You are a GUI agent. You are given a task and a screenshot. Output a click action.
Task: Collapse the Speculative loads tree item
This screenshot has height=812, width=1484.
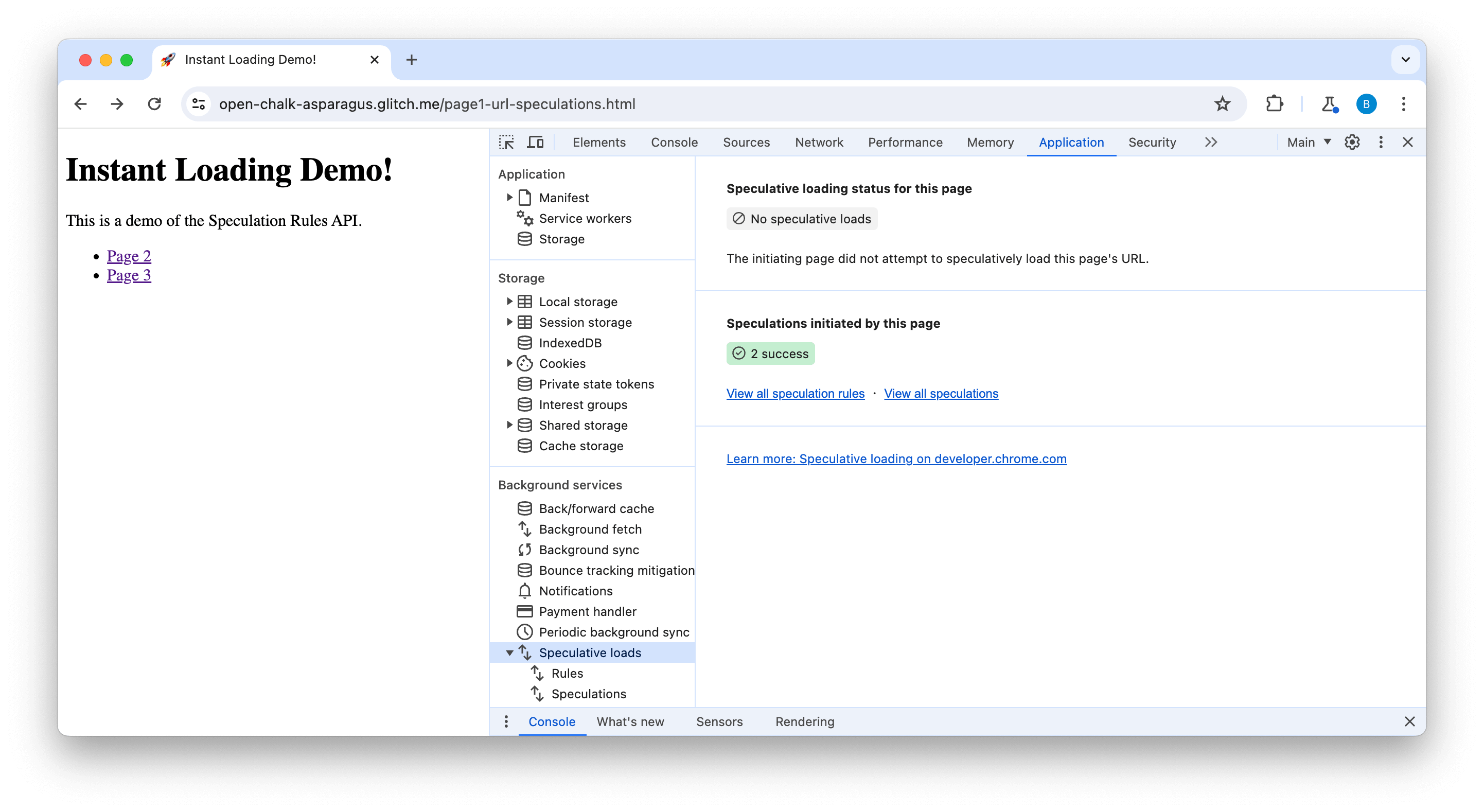[510, 653]
